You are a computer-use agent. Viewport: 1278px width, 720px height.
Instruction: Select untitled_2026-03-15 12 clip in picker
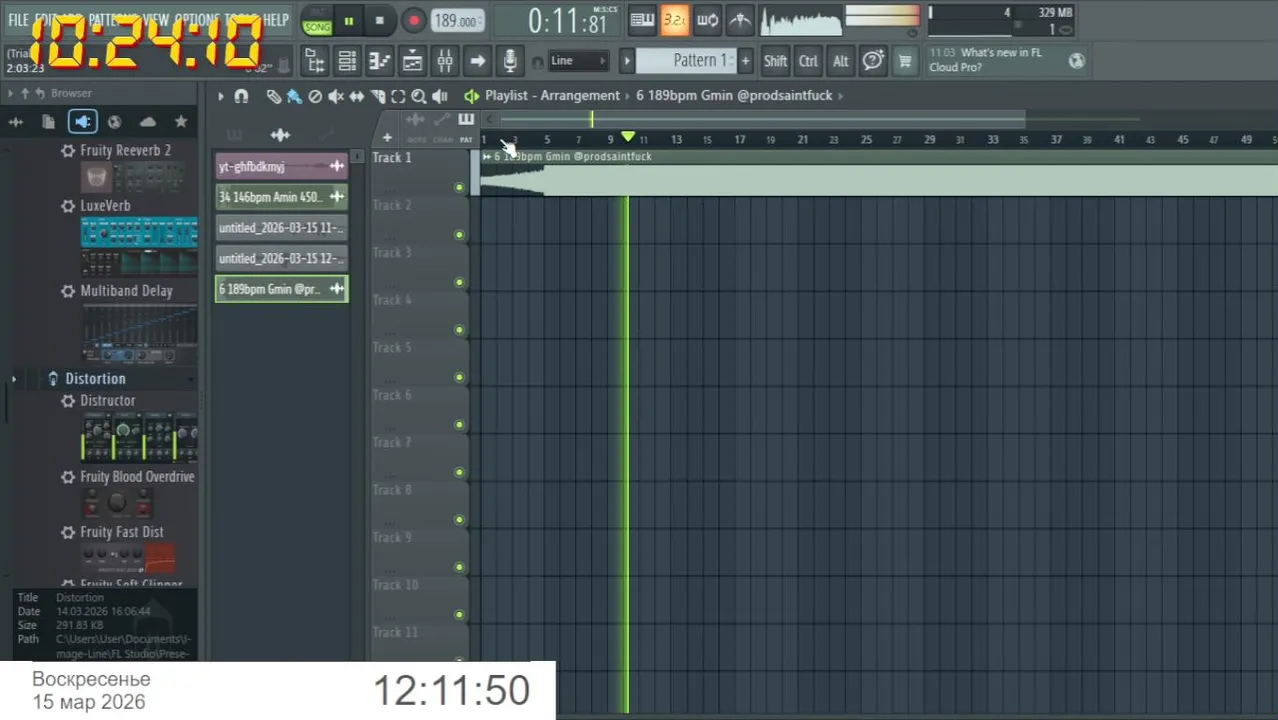281,258
